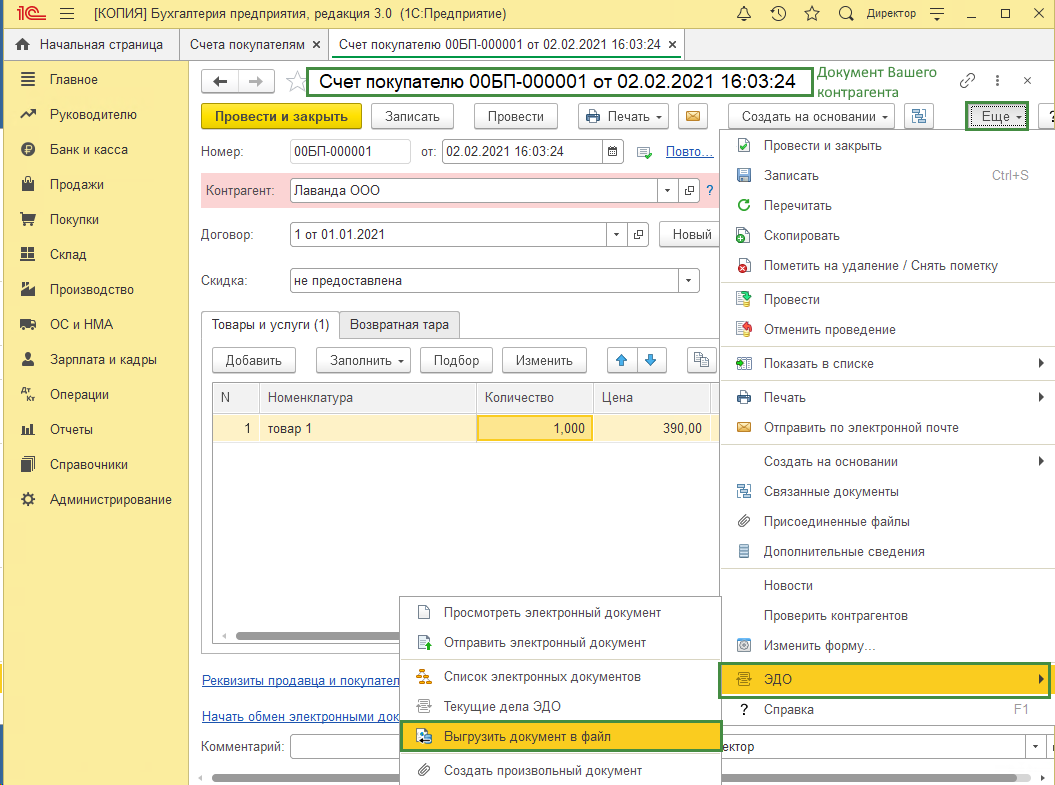Screen dimensions: 1055x785
Task: Click Записать toolbar button
Action: click(x=412, y=116)
